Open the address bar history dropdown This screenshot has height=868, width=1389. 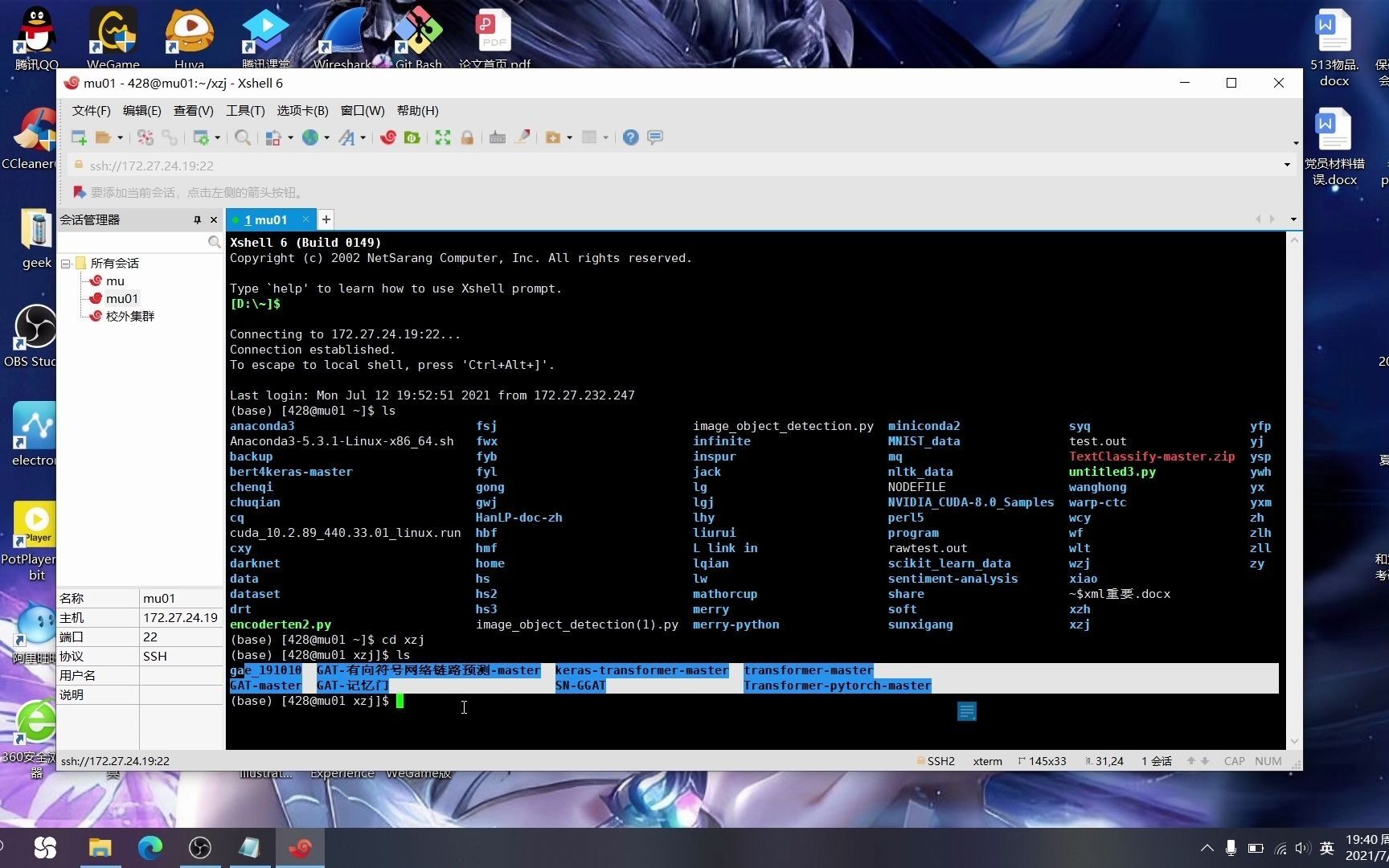tap(1287, 165)
